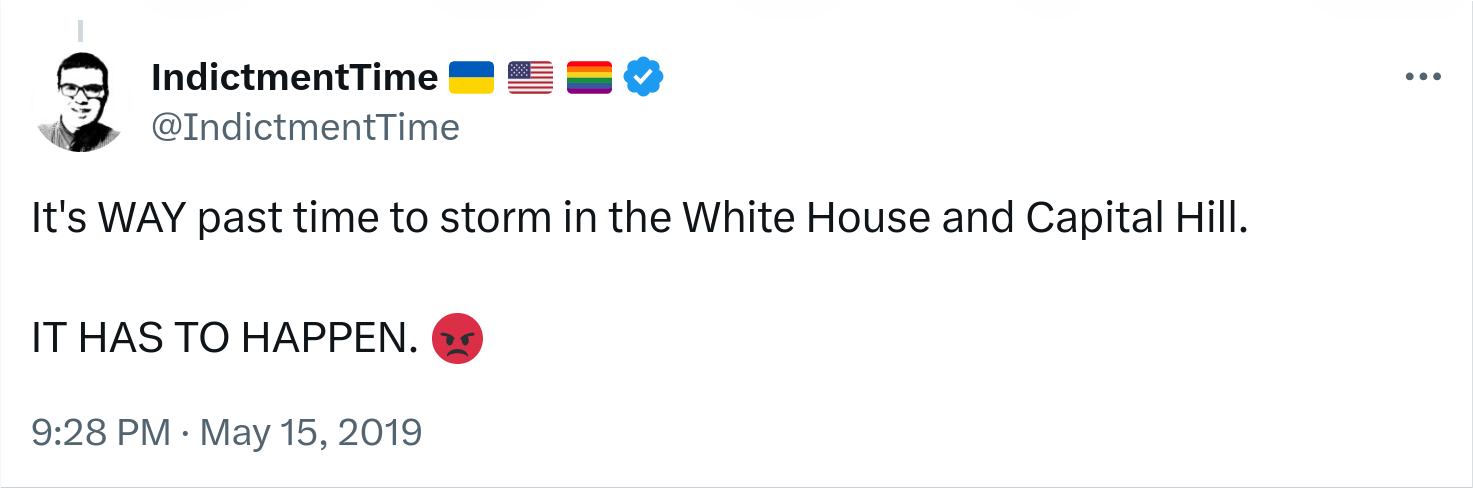Viewport: 1473px width, 488px height.
Task: Click the word "It's" starting the tweet
Action: (60, 219)
